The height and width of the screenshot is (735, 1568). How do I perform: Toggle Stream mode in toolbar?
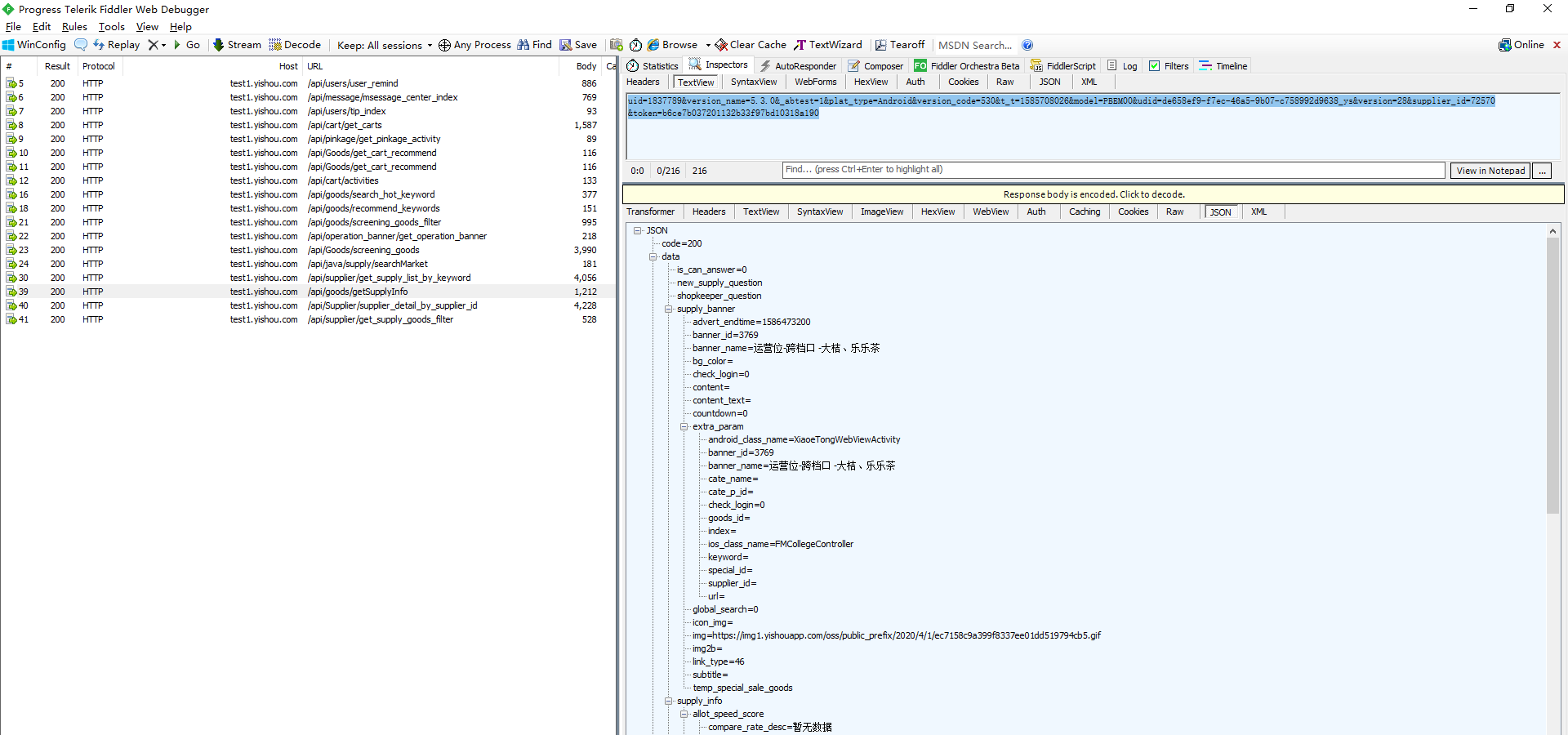point(237,45)
